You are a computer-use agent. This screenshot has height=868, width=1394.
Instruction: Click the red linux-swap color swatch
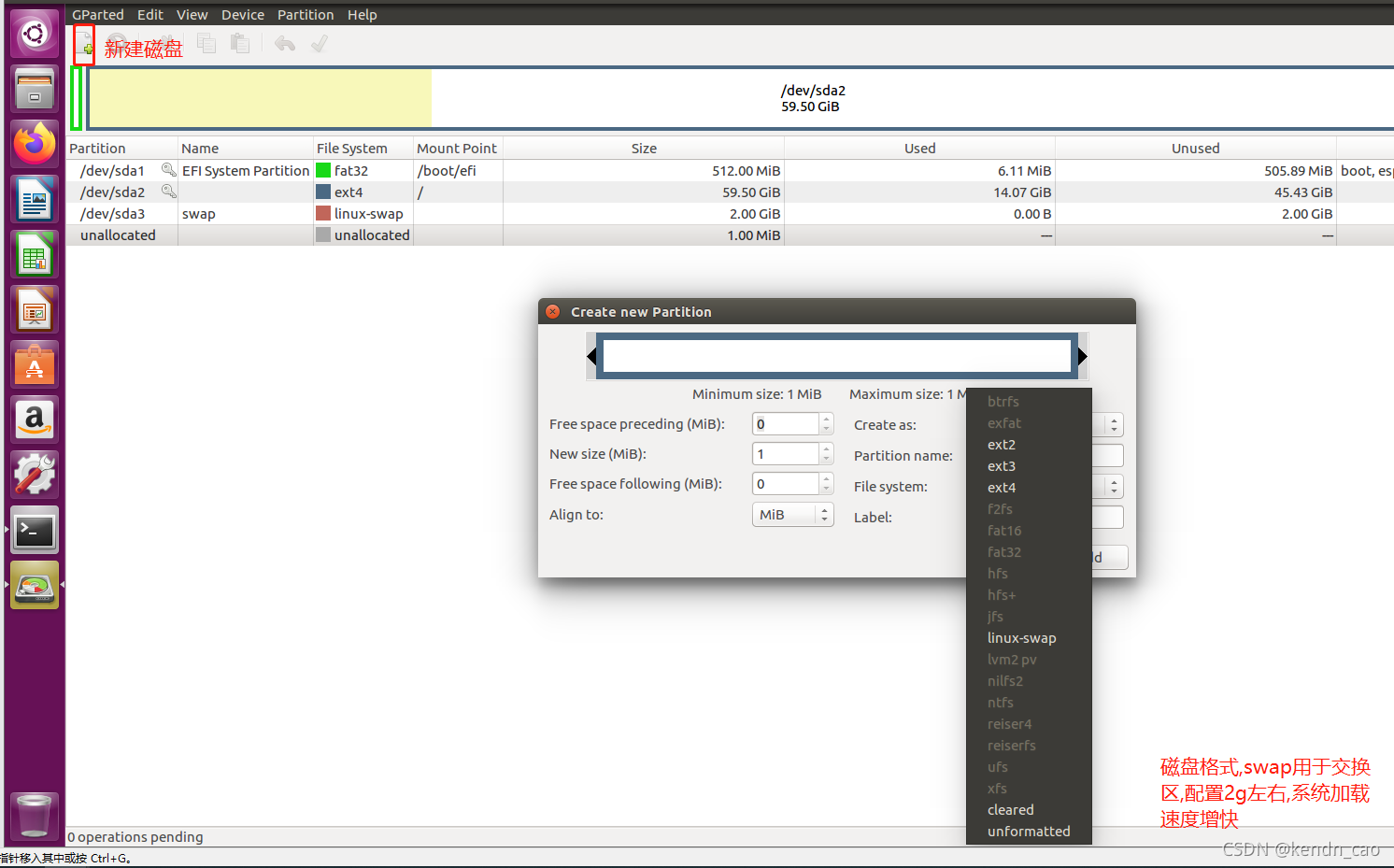click(323, 213)
